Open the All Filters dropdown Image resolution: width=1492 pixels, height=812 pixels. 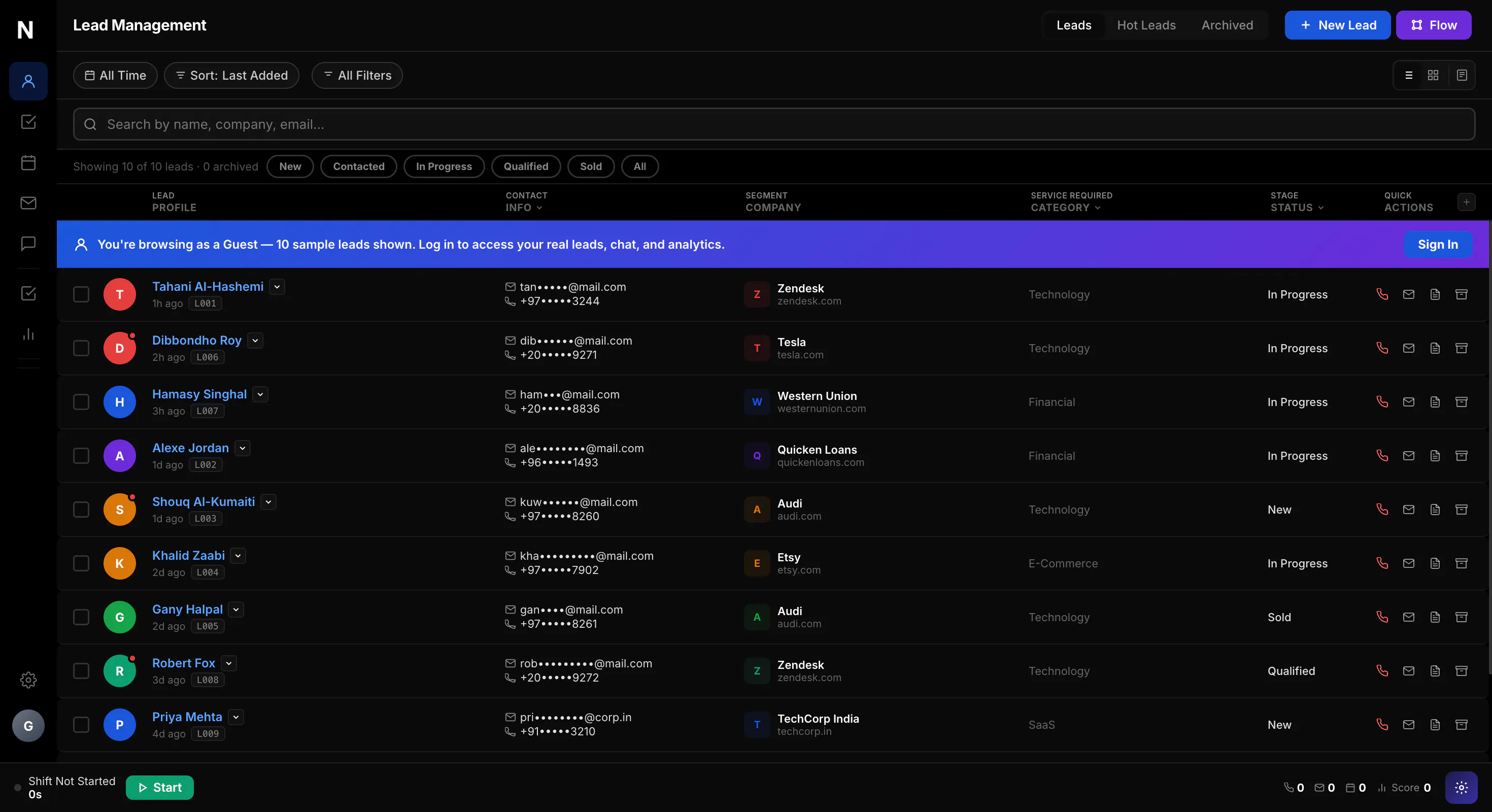click(357, 75)
